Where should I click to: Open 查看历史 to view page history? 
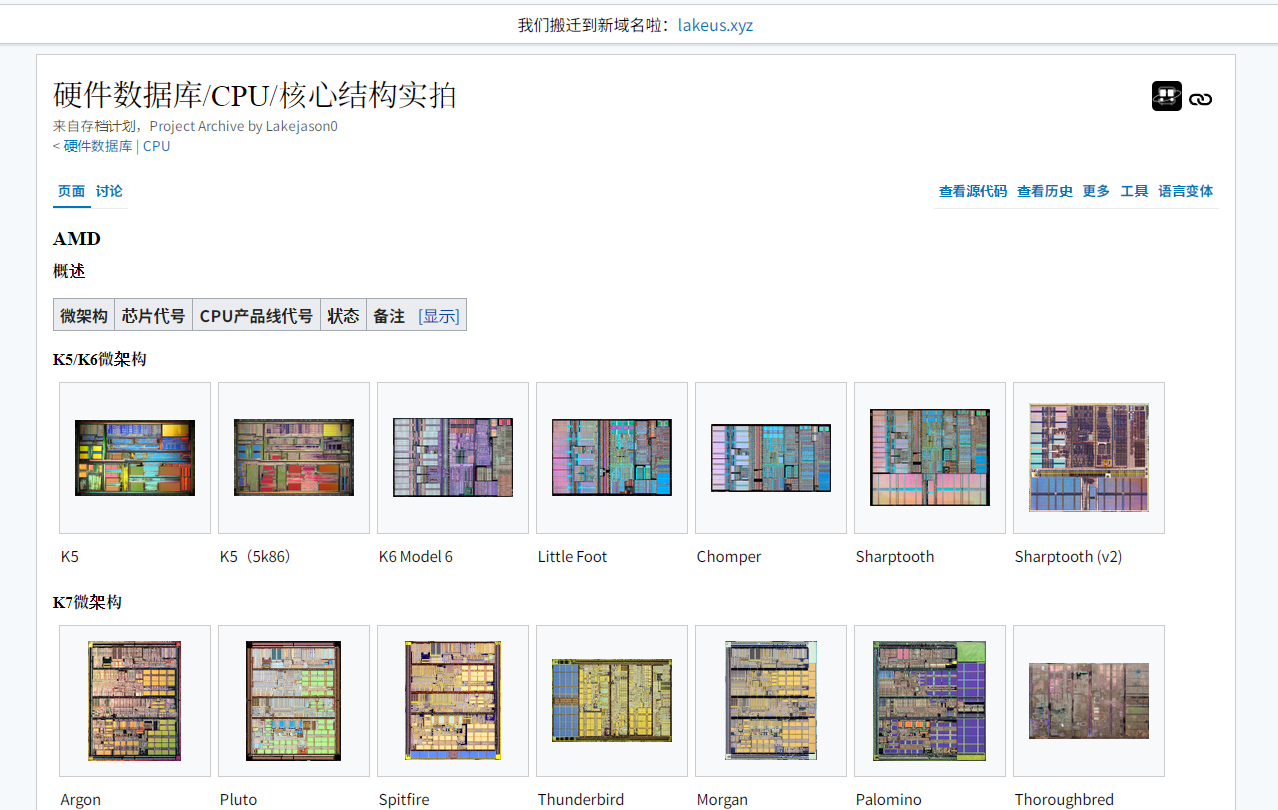click(1044, 191)
